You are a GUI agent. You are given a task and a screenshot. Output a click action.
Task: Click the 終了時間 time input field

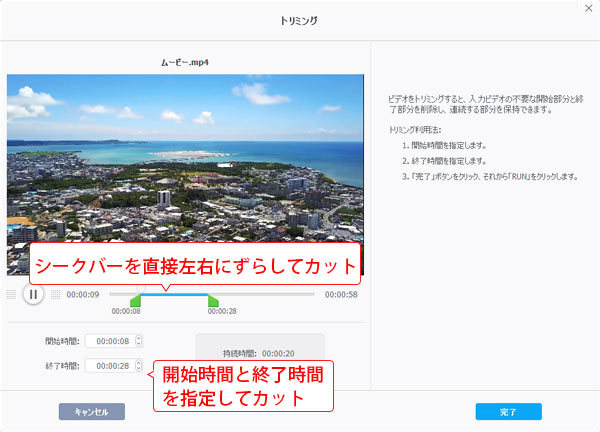coord(108,366)
